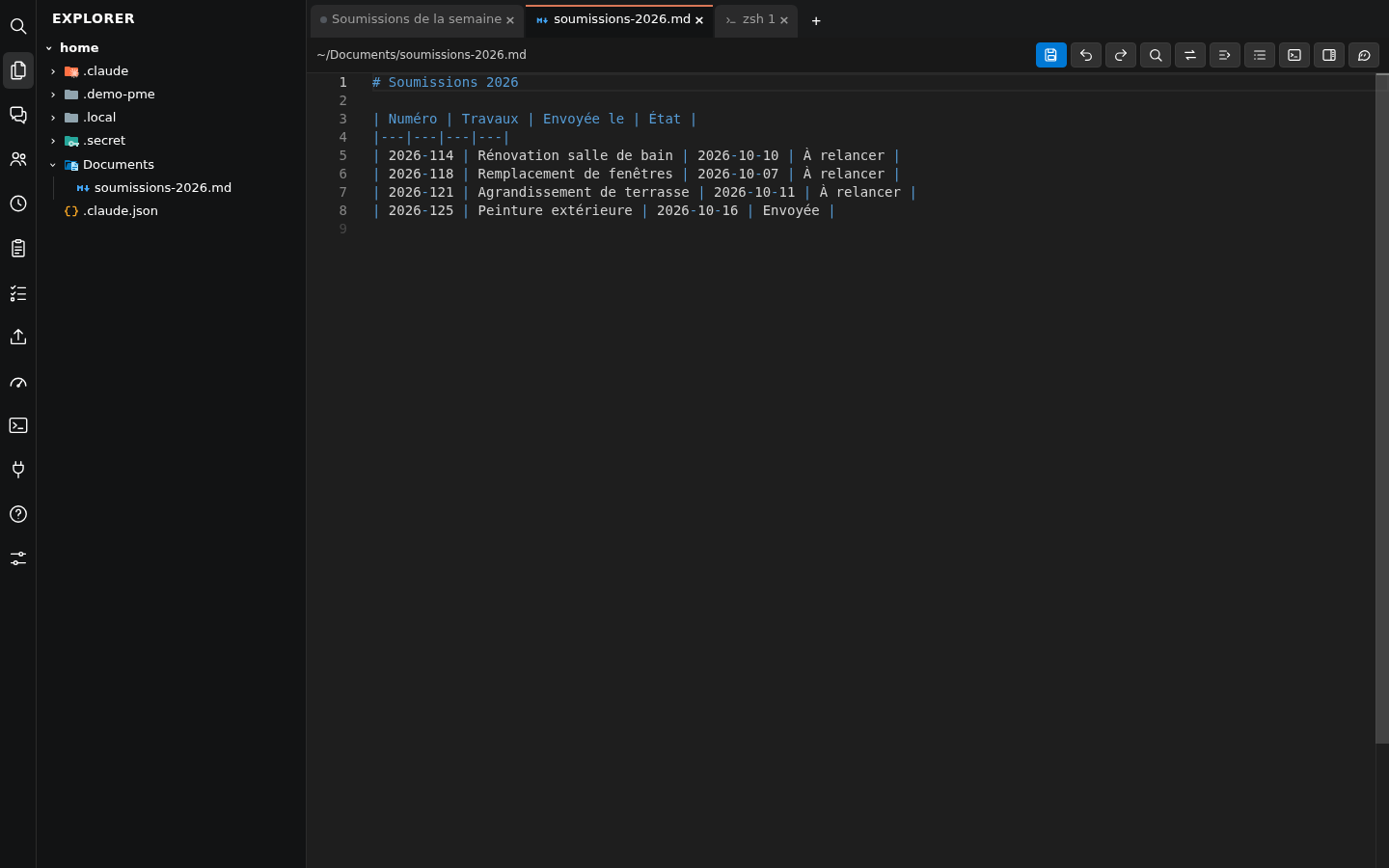
Task: Undo the last edit in toolbar
Action: click(1086, 55)
